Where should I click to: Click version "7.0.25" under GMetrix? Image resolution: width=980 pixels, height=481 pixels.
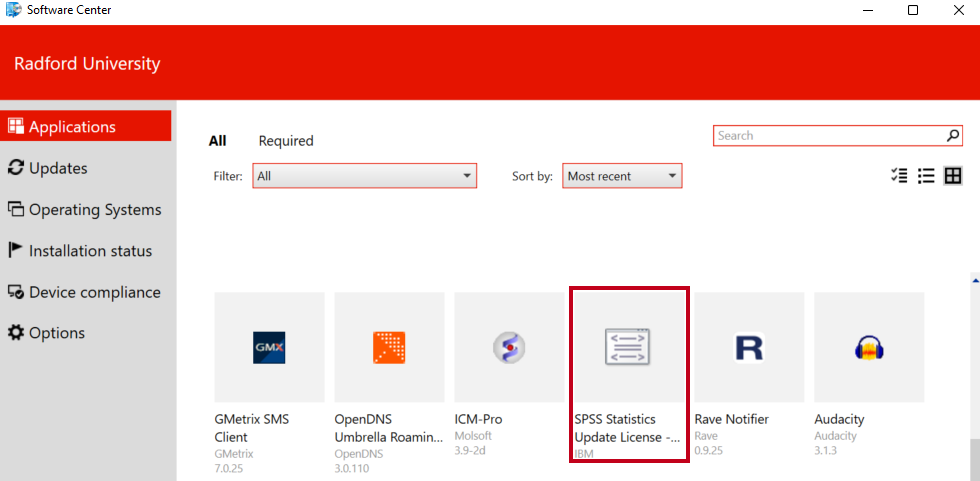pos(228,469)
